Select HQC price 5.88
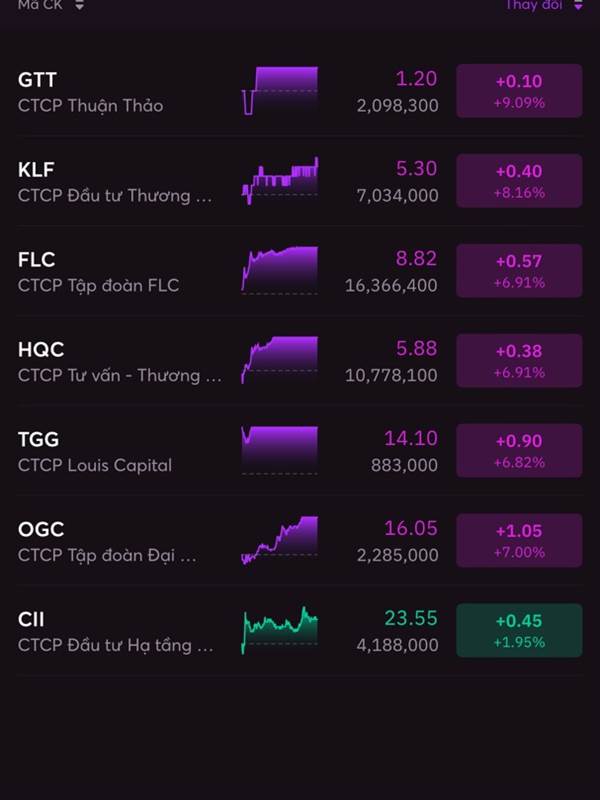Image resolution: width=600 pixels, height=800 pixels. click(x=416, y=349)
